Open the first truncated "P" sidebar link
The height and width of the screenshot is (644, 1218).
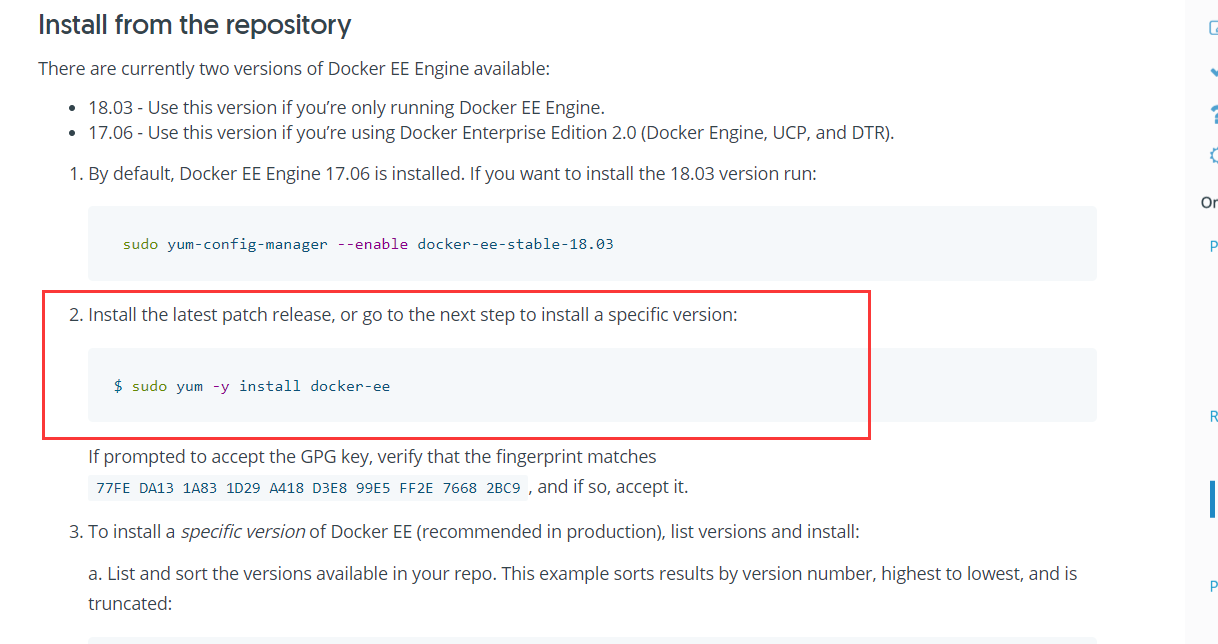[x=1213, y=246]
